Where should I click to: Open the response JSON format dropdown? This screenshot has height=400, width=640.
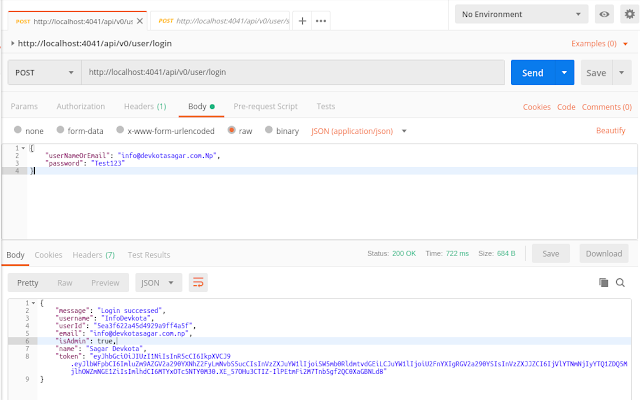pos(158,282)
